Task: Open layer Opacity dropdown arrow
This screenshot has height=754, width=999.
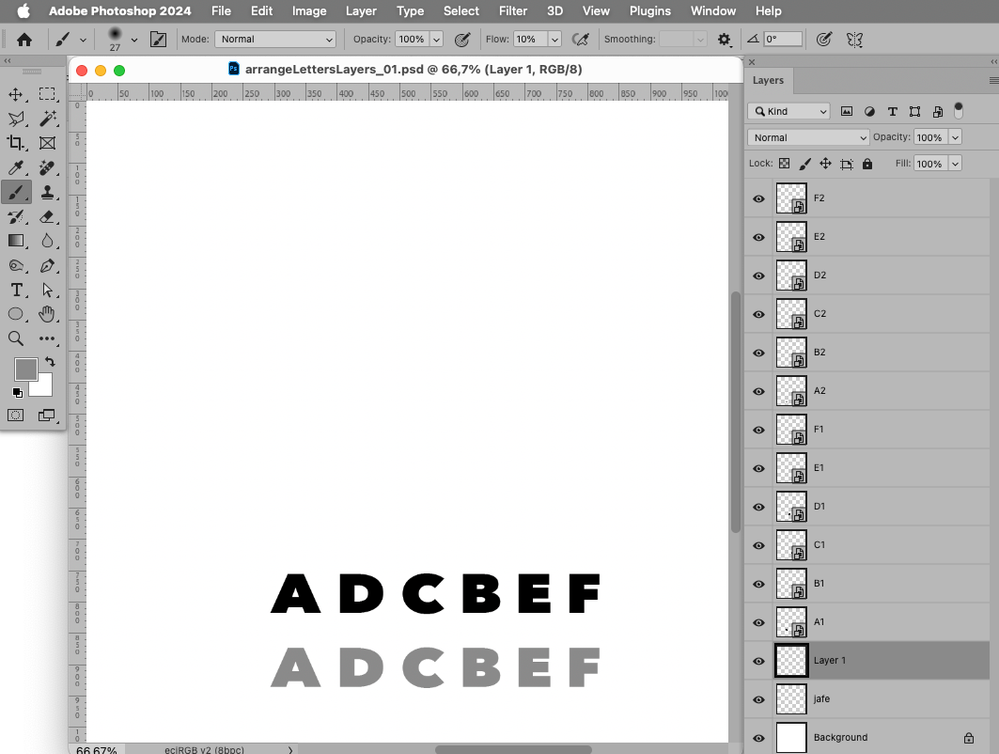Action: click(955, 138)
